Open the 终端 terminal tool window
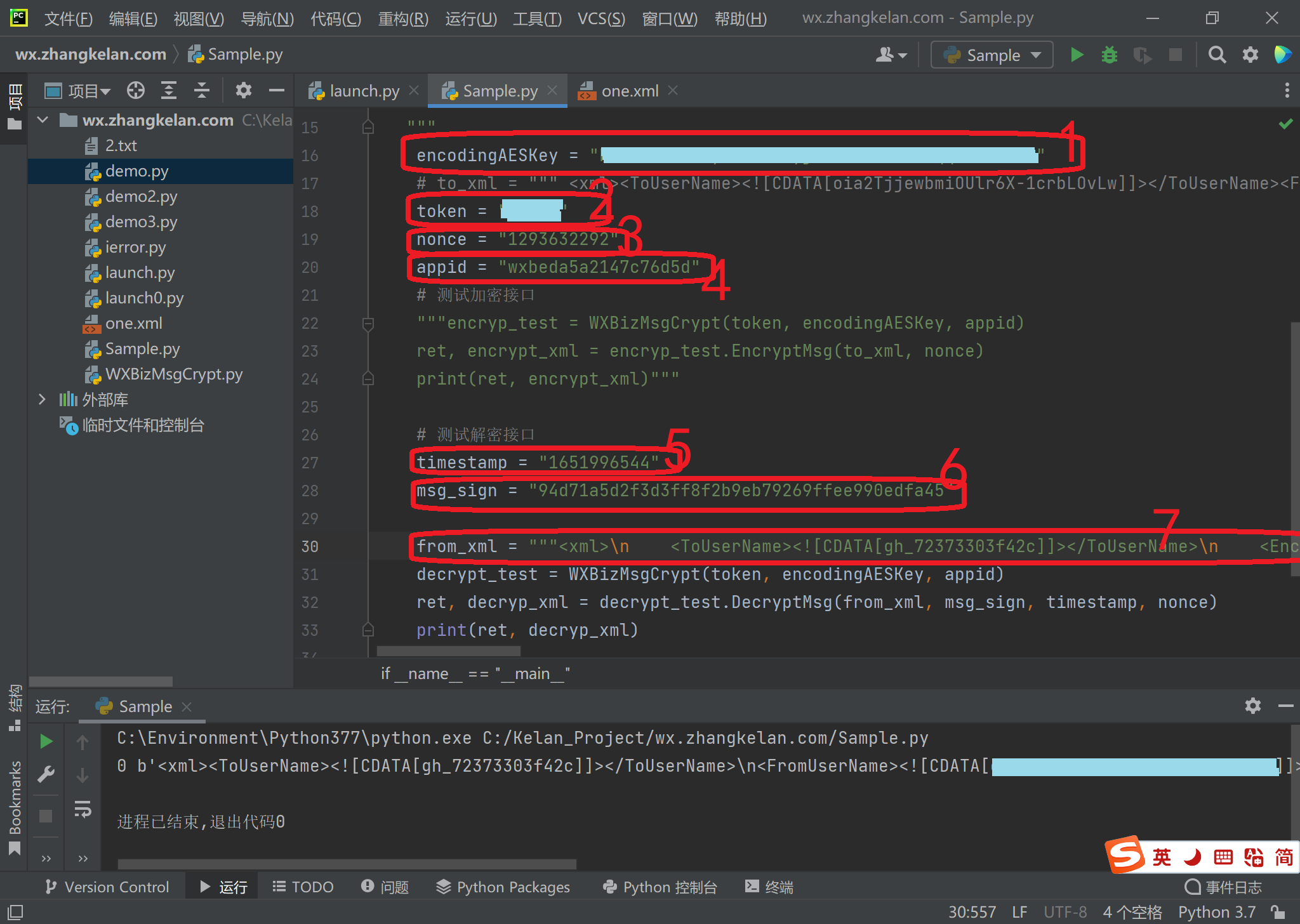This screenshot has height=924, width=1300. point(769,887)
